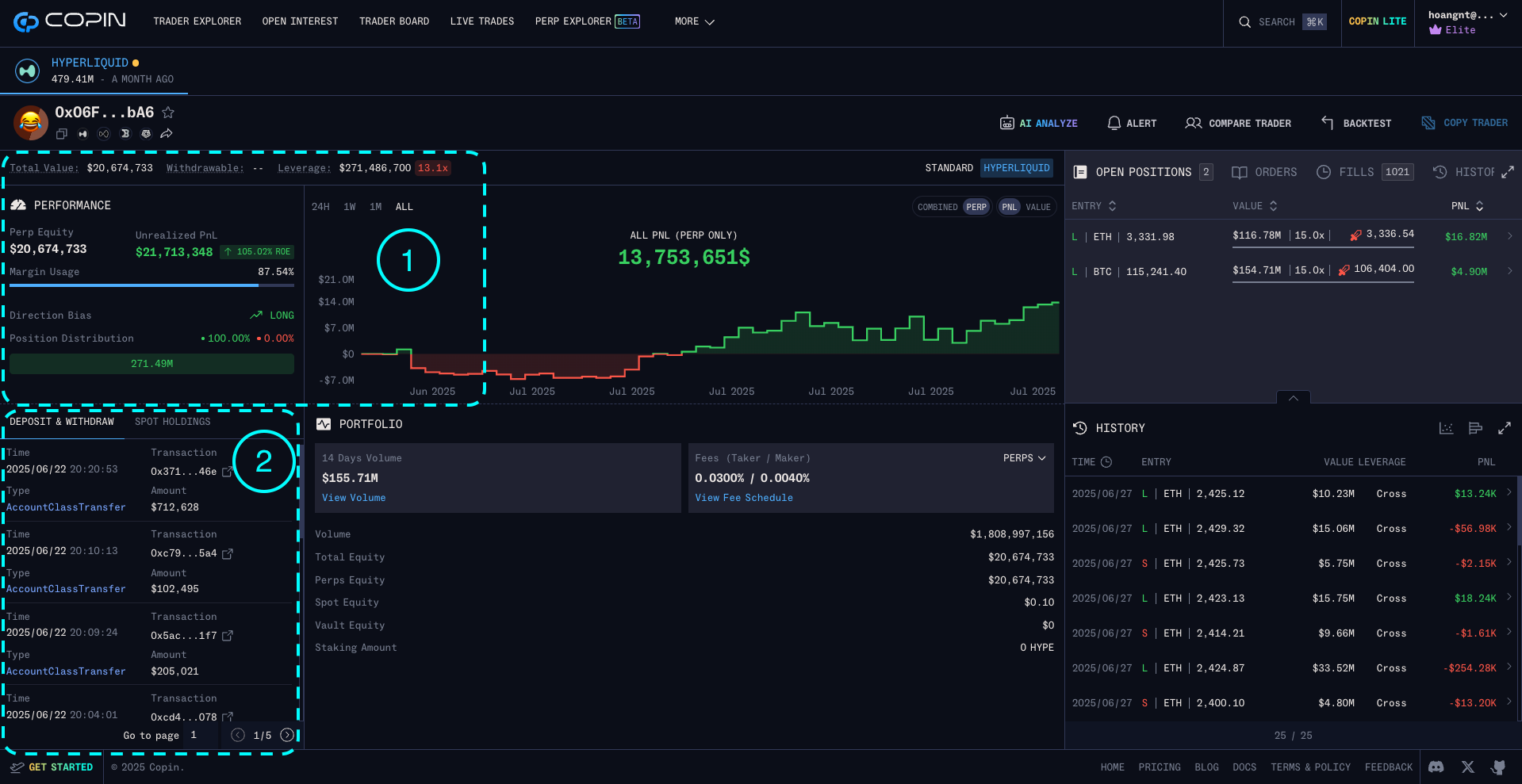Viewport: 1522px width, 784px height.
Task: Click the Backtest arrow icon
Action: [x=1328, y=122]
